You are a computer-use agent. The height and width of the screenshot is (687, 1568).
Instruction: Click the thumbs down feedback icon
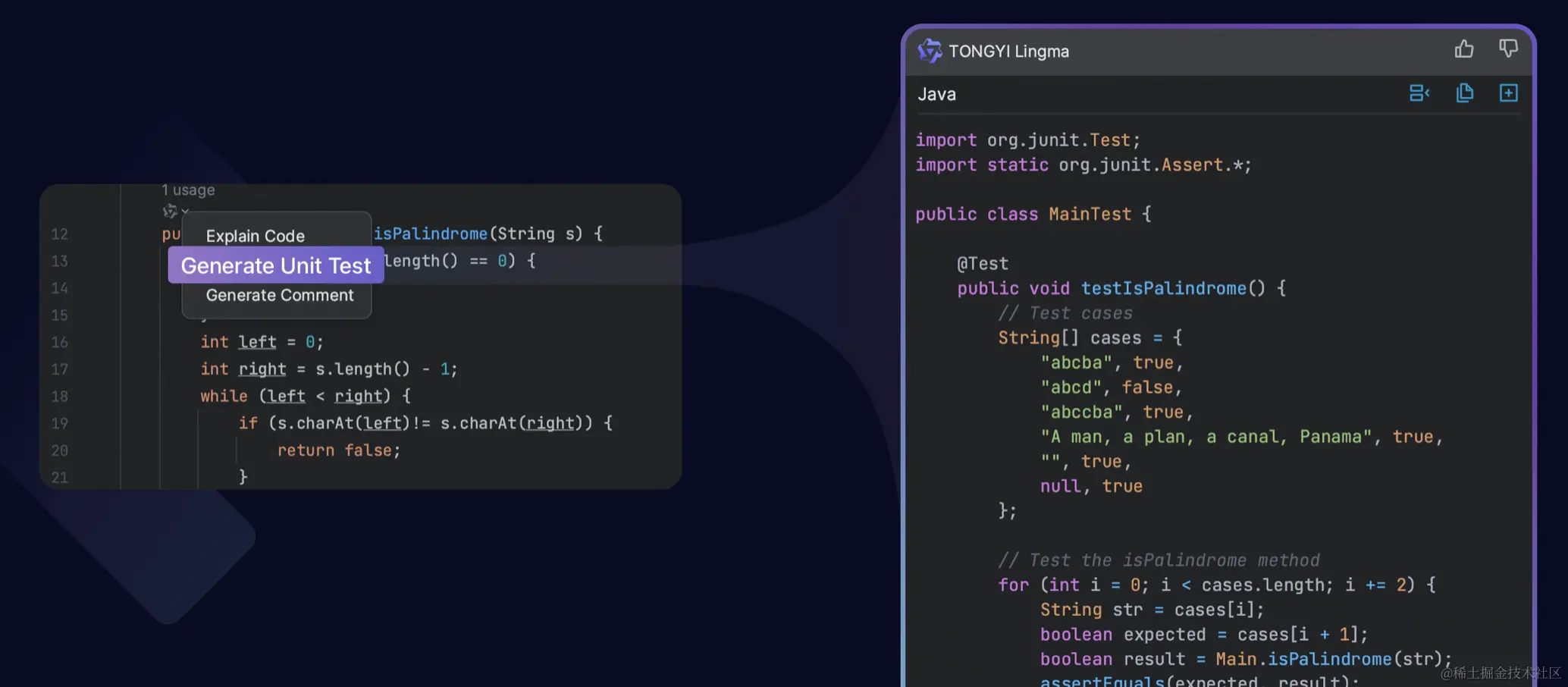click(x=1508, y=49)
